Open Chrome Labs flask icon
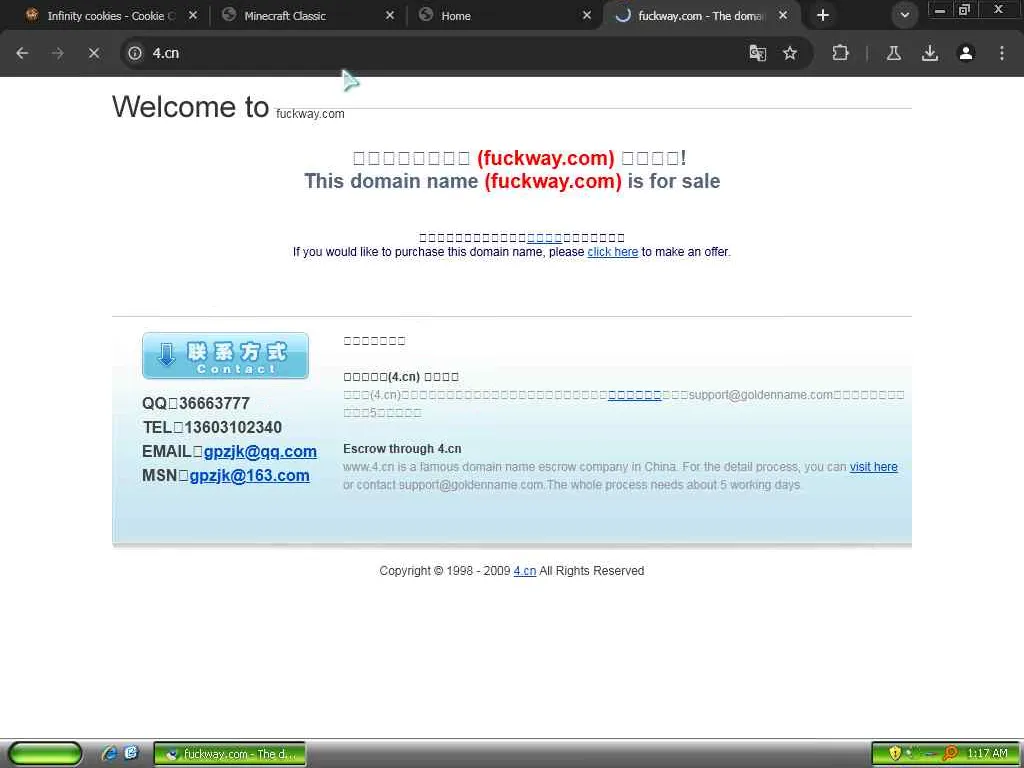Viewport: 1024px width, 768px height. click(x=894, y=53)
